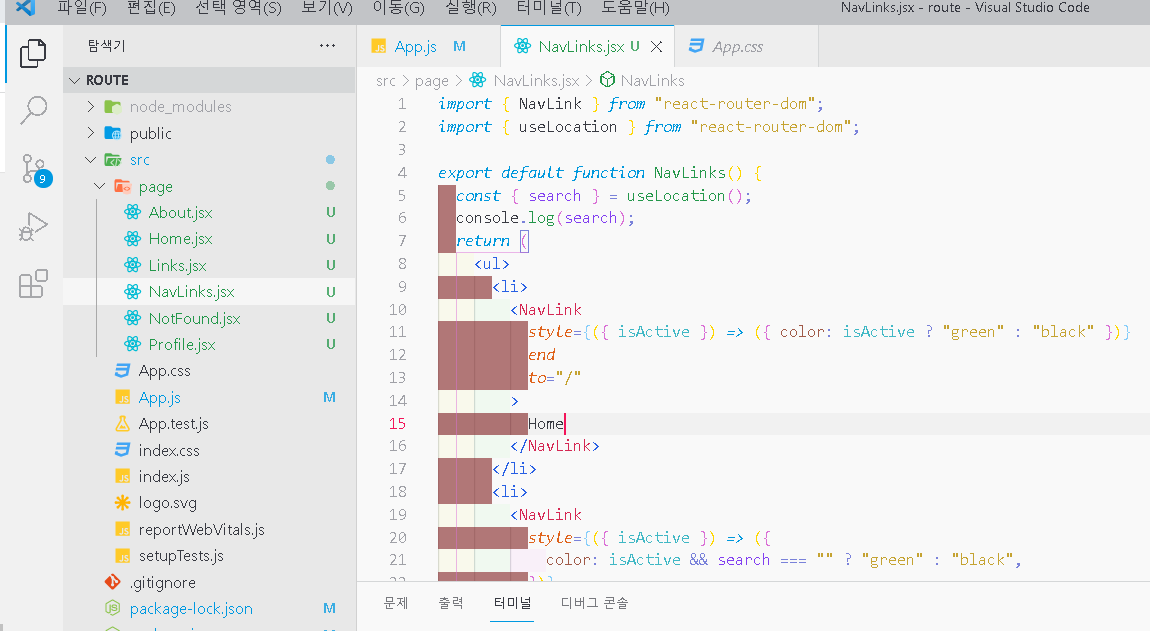The height and width of the screenshot is (631, 1150).
Task: Switch to the 문제 panel tab
Action: click(395, 602)
